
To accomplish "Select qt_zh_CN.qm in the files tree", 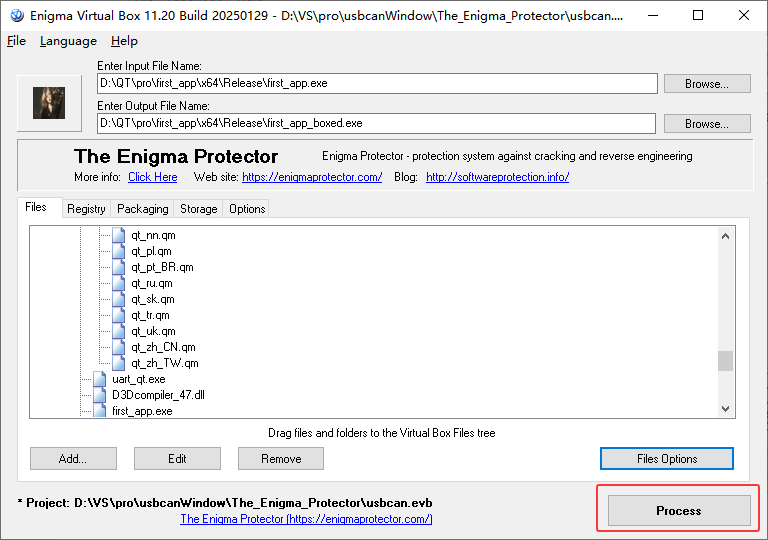I will [163, 347].
